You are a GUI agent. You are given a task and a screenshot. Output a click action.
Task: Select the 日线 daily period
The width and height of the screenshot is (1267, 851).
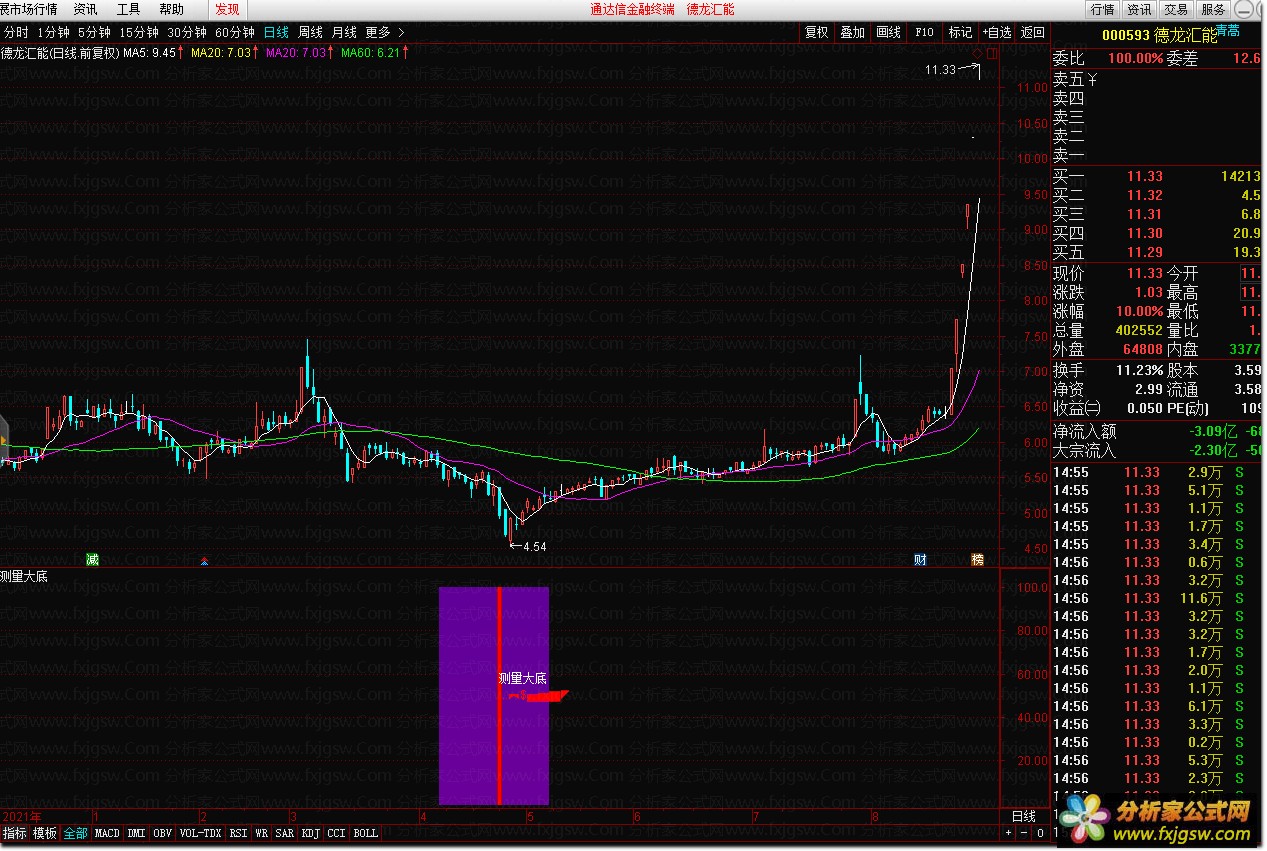pyautogui.click(x=276, y=32)
